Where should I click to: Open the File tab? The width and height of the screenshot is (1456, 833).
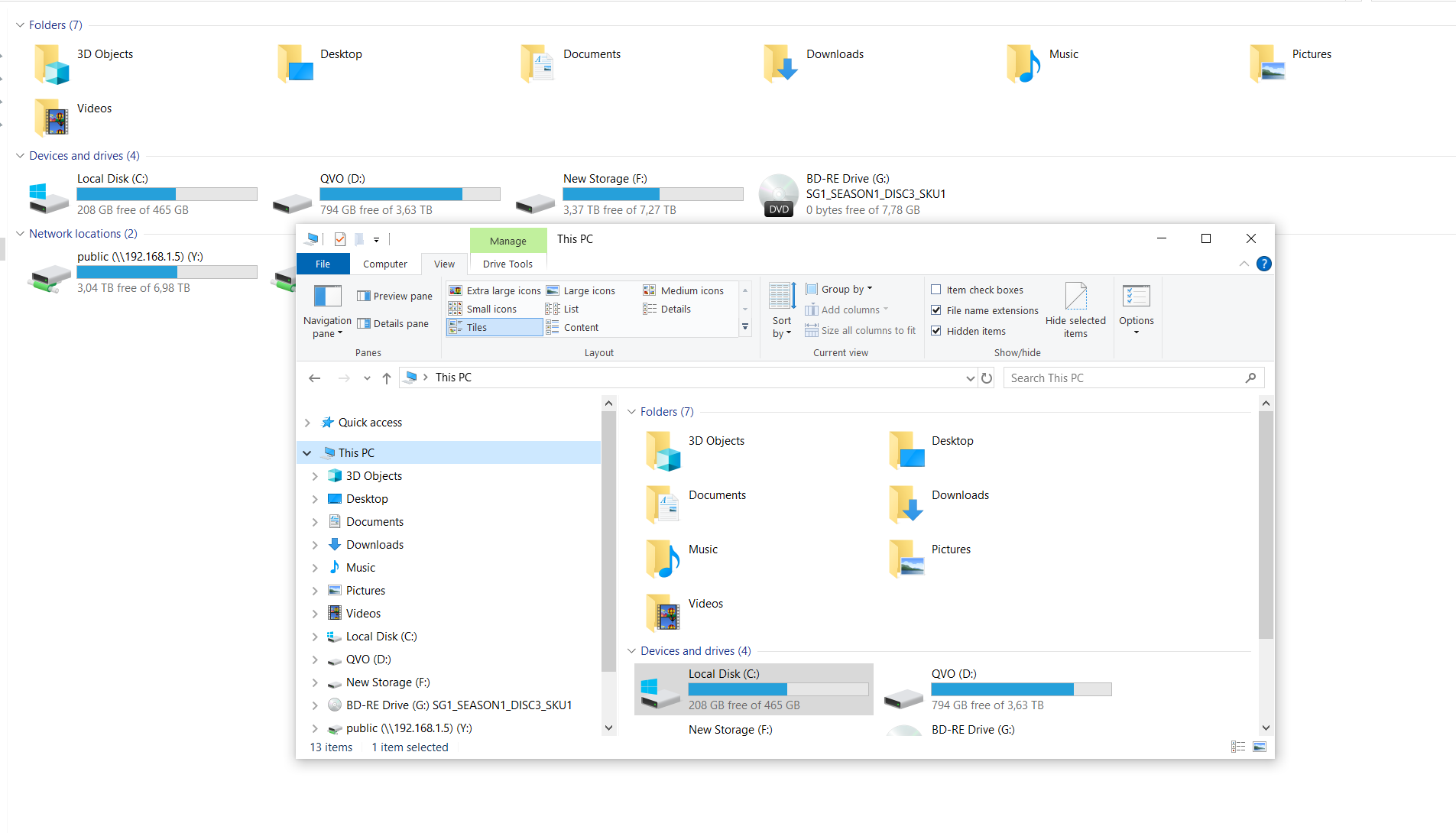point(323,264)
